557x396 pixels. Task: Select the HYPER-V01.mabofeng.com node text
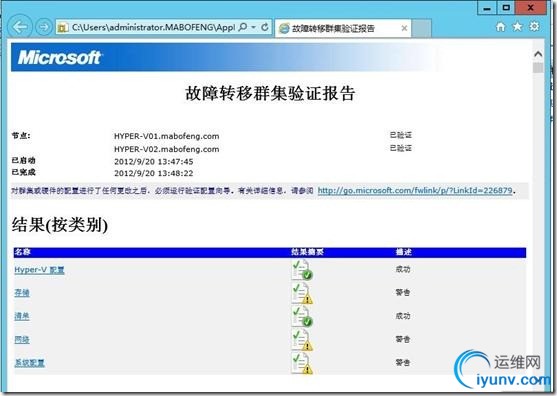167,136
